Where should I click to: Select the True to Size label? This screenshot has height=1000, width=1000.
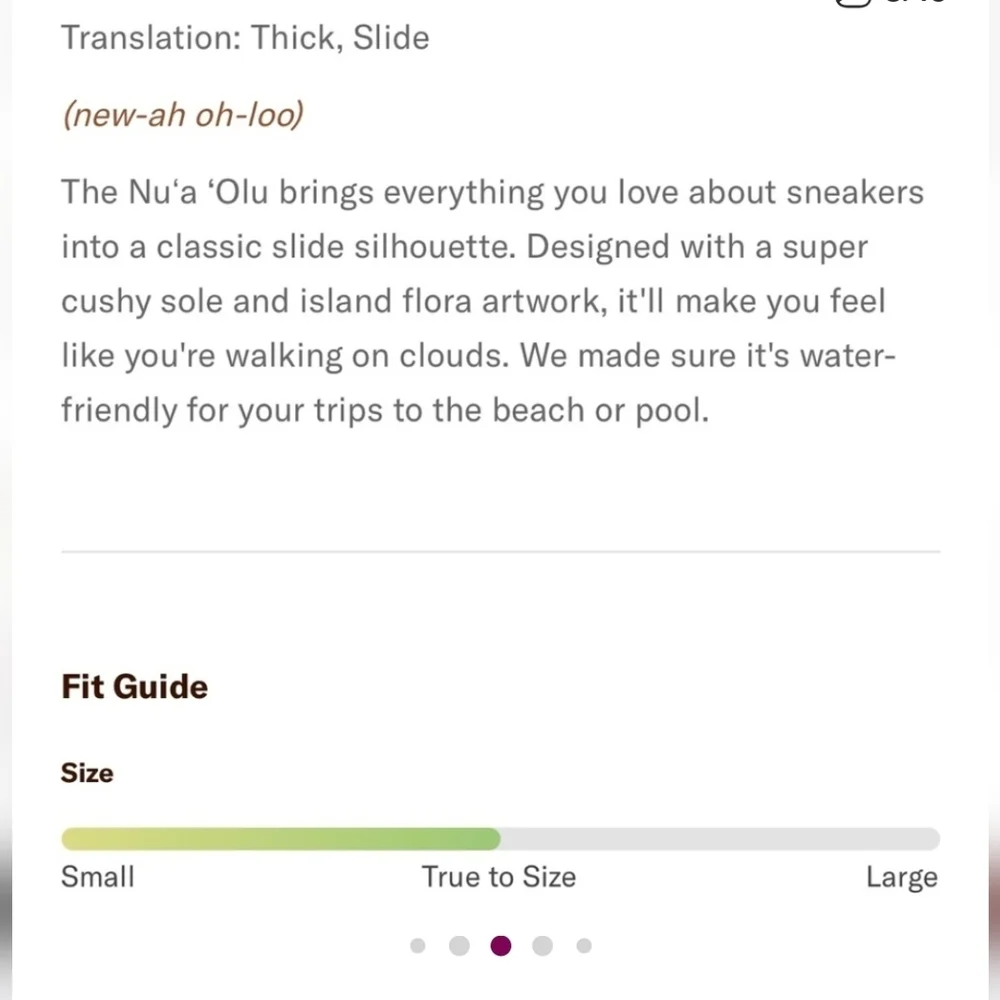(x=499, y=877)
